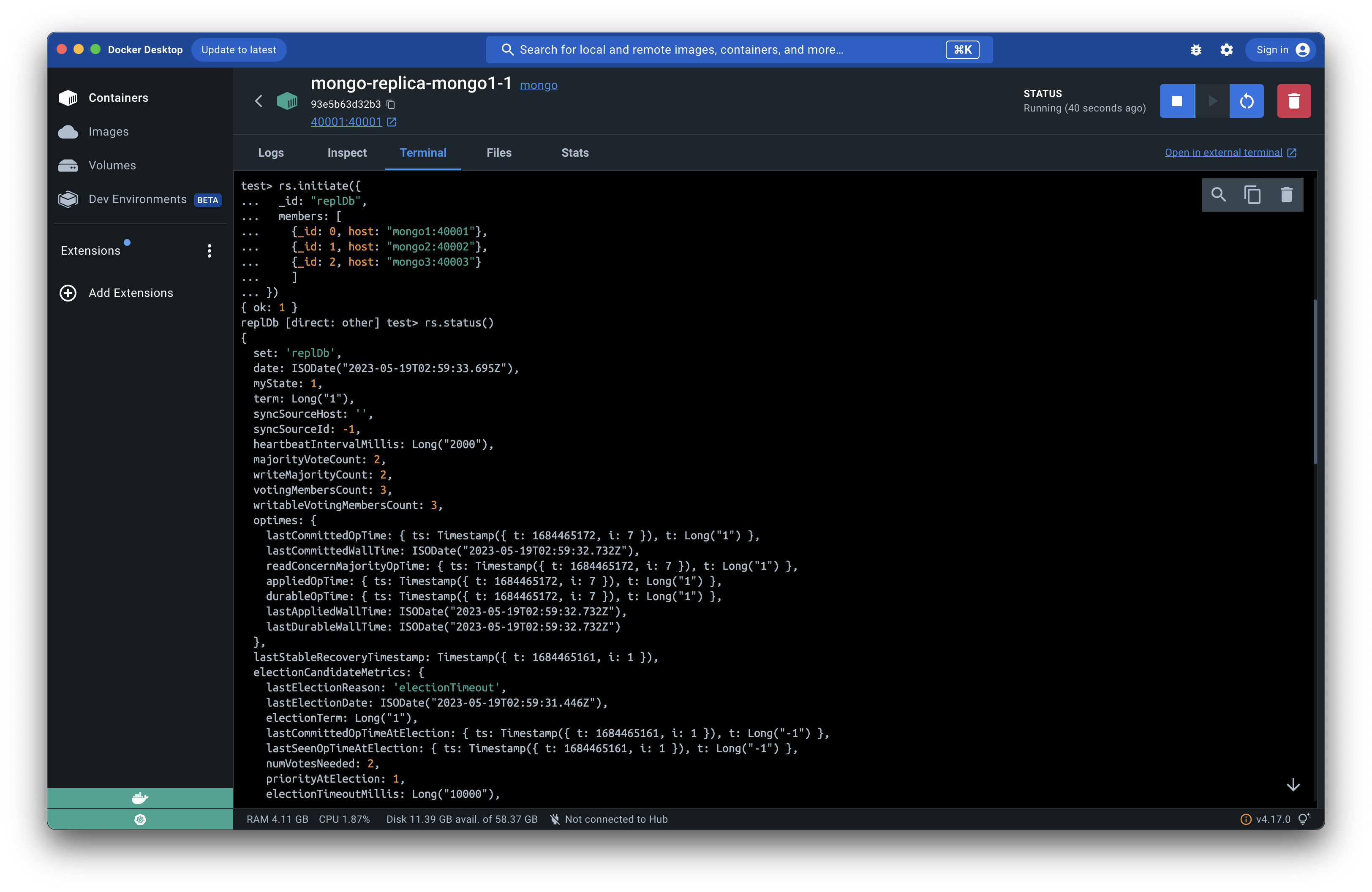This screenshot has height=892, width=1372.
Task: Open the feedback lightbulb icon
Action: (1304, 819)
